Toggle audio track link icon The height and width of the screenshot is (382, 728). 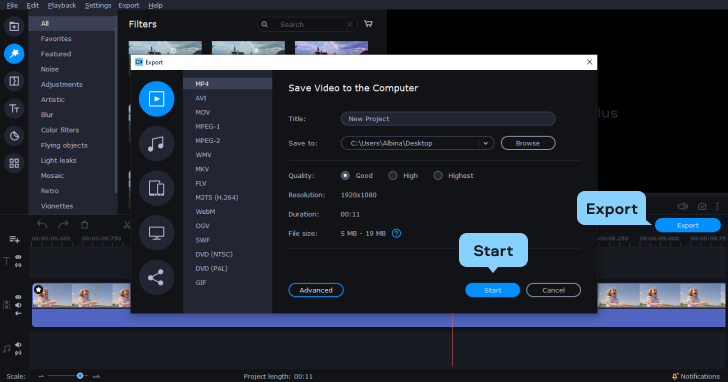tap(18, 353)
